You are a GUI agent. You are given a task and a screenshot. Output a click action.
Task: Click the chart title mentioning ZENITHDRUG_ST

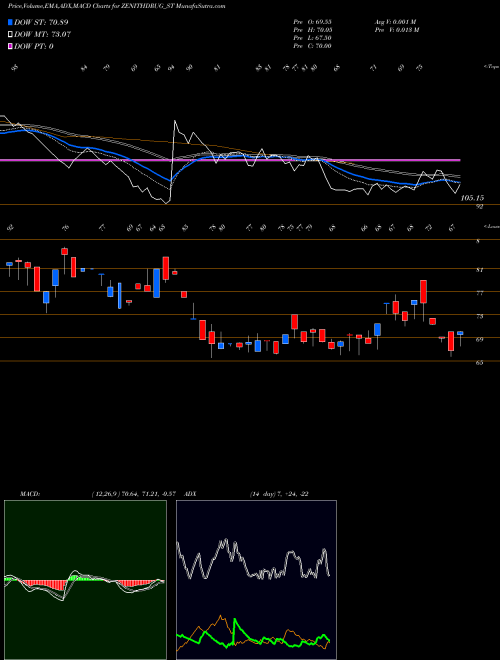click(x=117, y=6)
